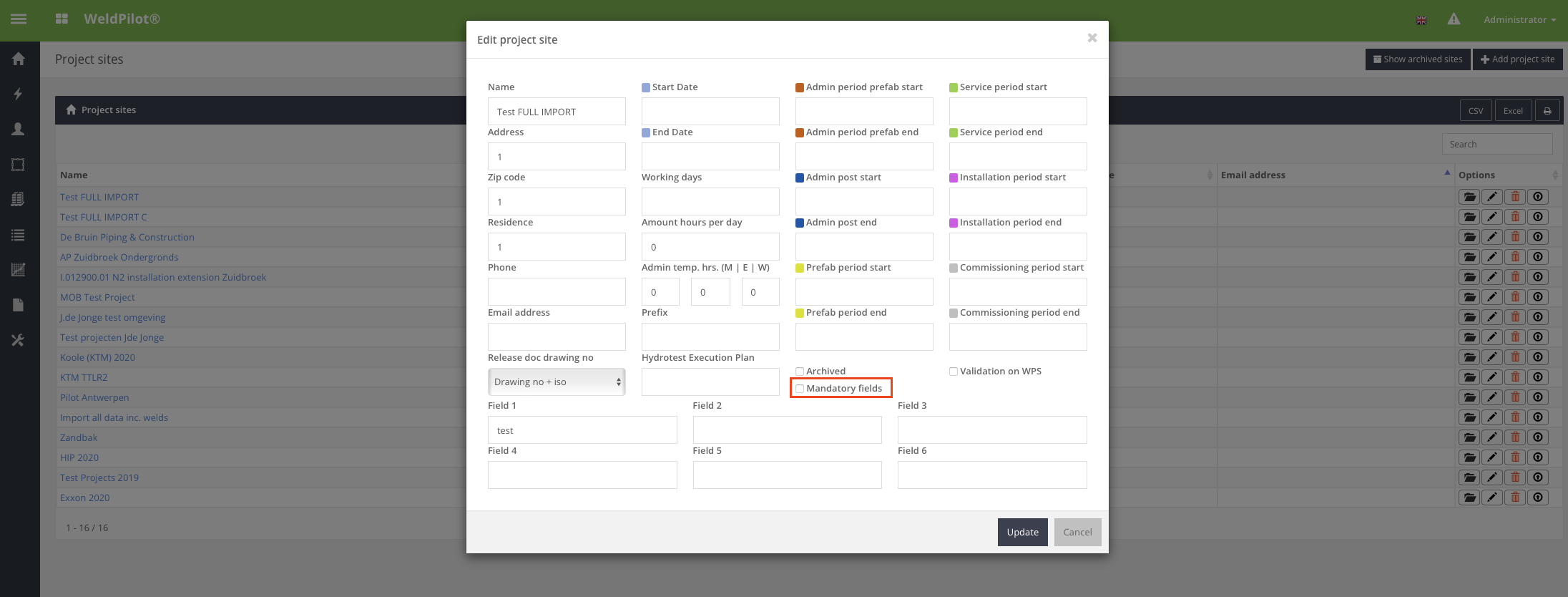
Task: Click the apps grid icon beside WeldPilot
Action: (x=62, y=19)
